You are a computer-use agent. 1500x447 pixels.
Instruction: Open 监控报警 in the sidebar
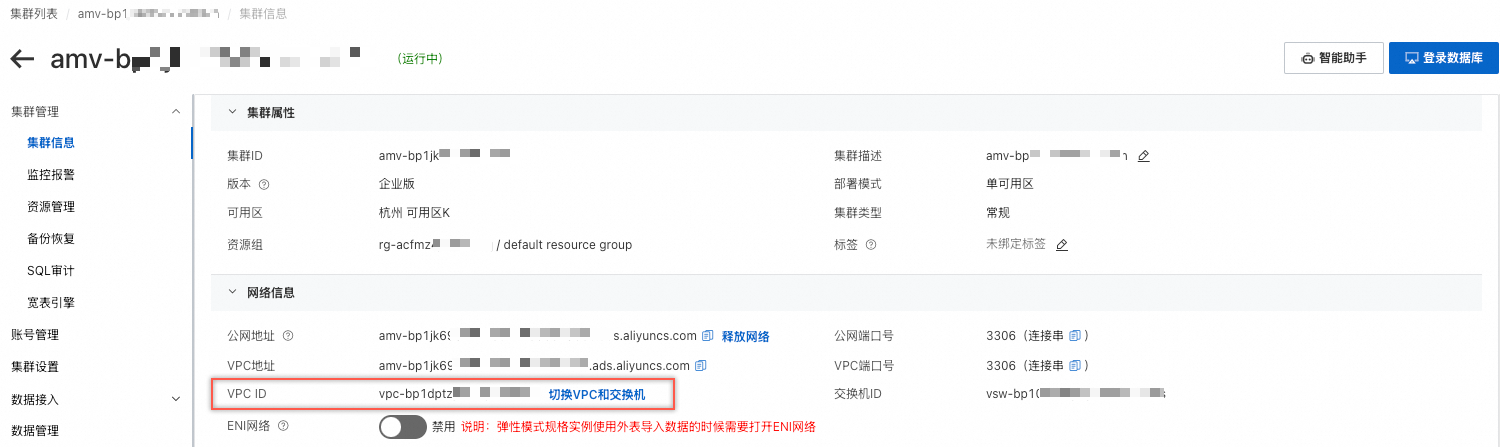[x=51, y=175]
